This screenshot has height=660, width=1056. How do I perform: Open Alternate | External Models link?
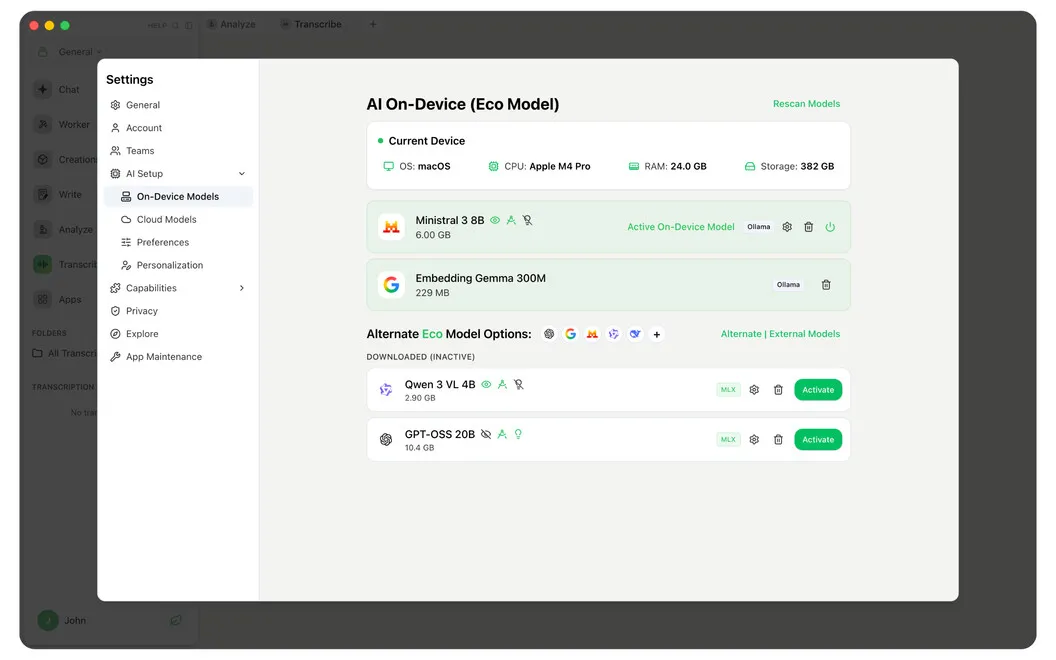[x=780, y=334]
